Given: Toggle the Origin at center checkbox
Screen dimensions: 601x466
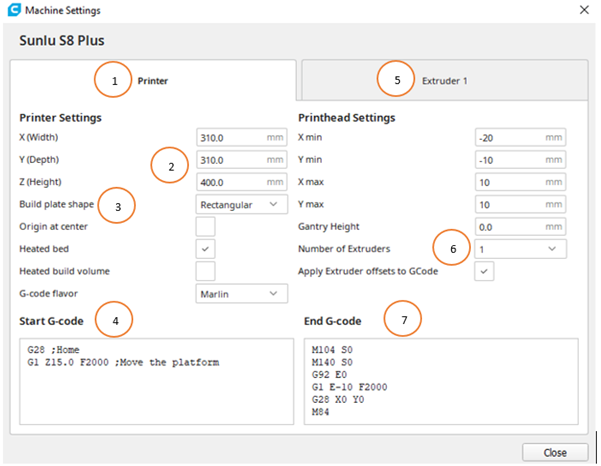Looking at the screenshot, I should point(205,227).
